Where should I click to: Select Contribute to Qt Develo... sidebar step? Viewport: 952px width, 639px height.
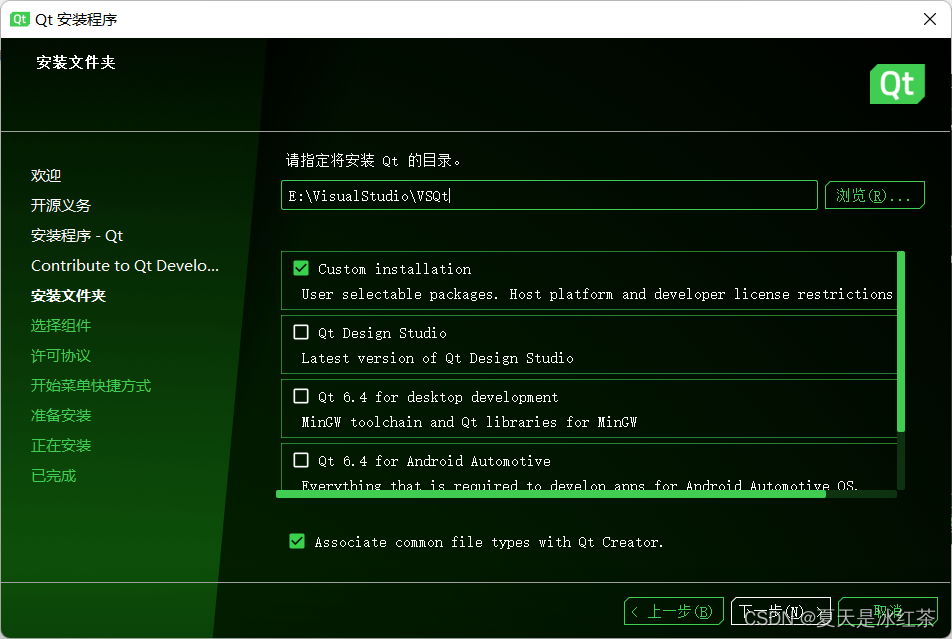click(x=125, y=265)
